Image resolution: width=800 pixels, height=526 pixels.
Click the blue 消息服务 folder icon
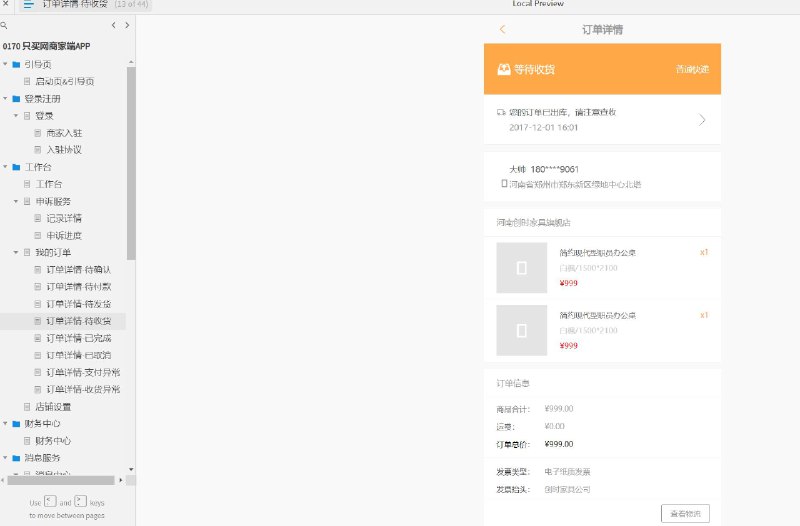pos(16,458)
